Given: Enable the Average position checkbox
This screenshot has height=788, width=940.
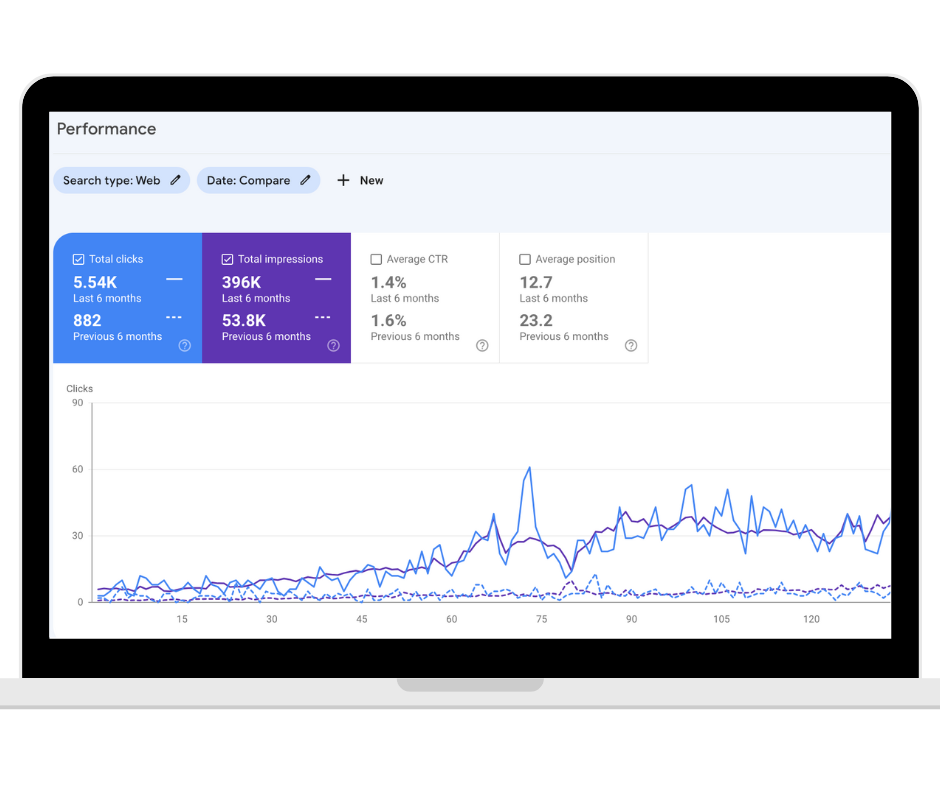Looking at the screenshot, I should [525, 259].
